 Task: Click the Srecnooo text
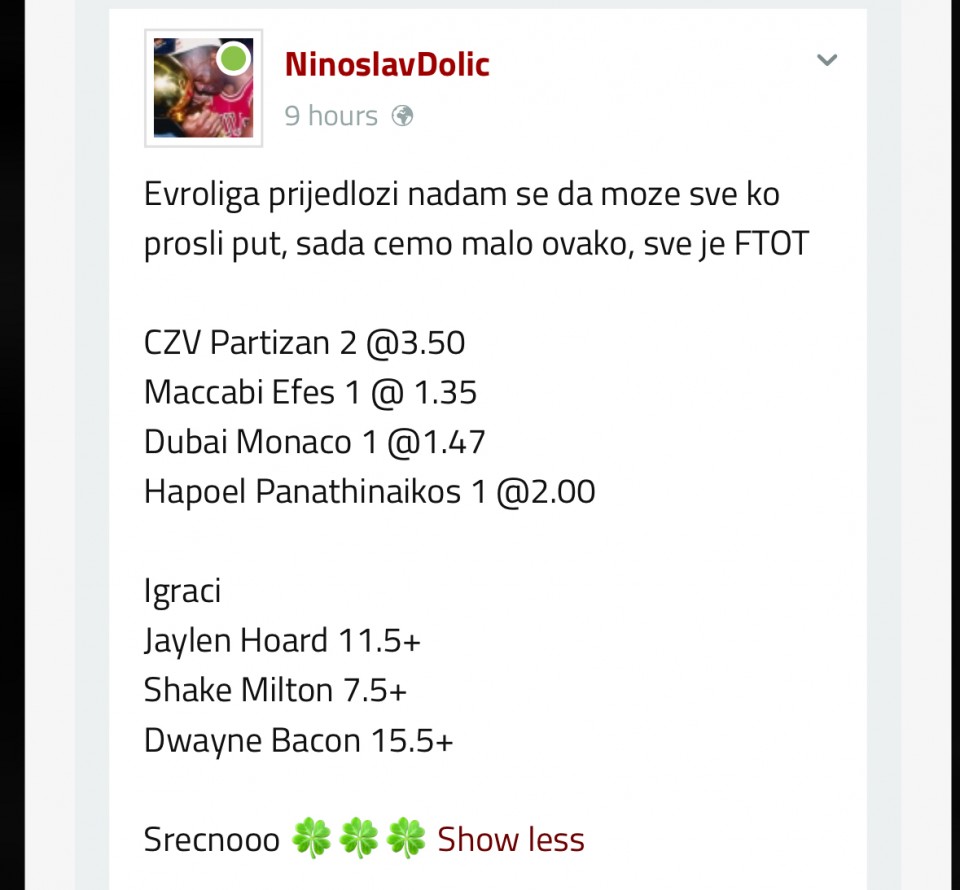tap(212, 839)
